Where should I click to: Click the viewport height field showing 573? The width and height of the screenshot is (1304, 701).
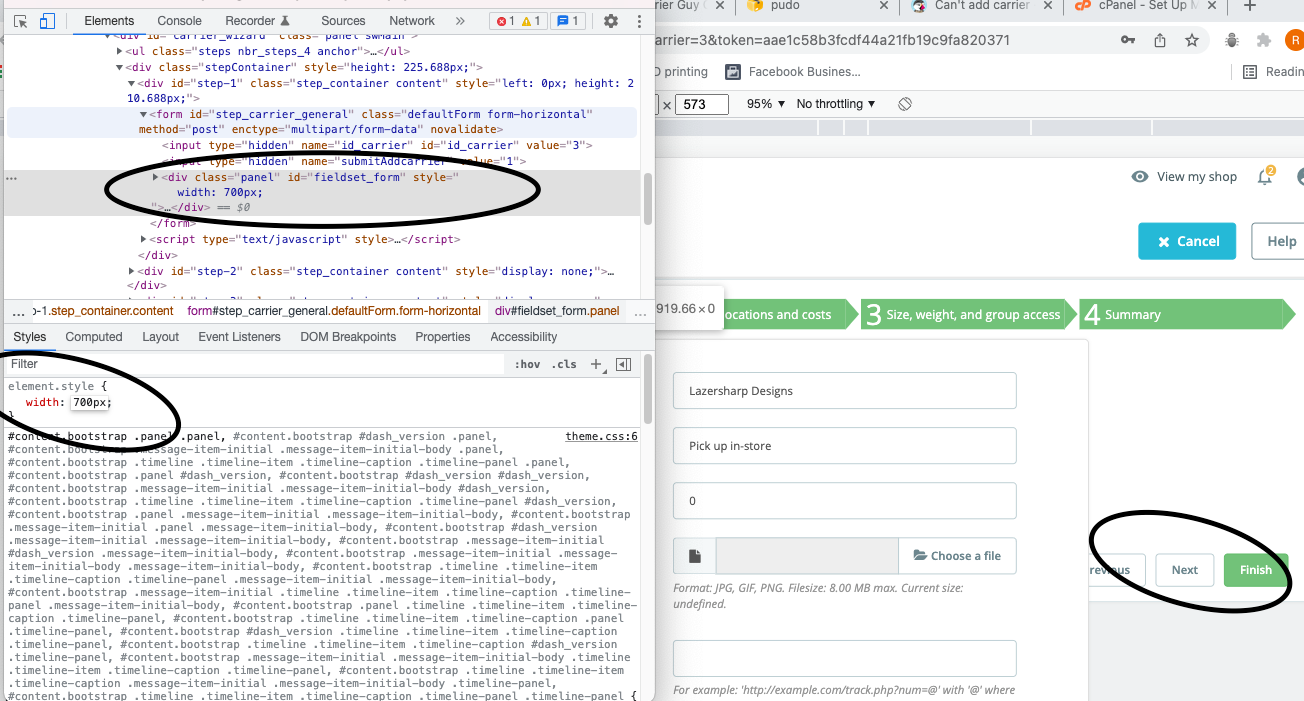702,104
